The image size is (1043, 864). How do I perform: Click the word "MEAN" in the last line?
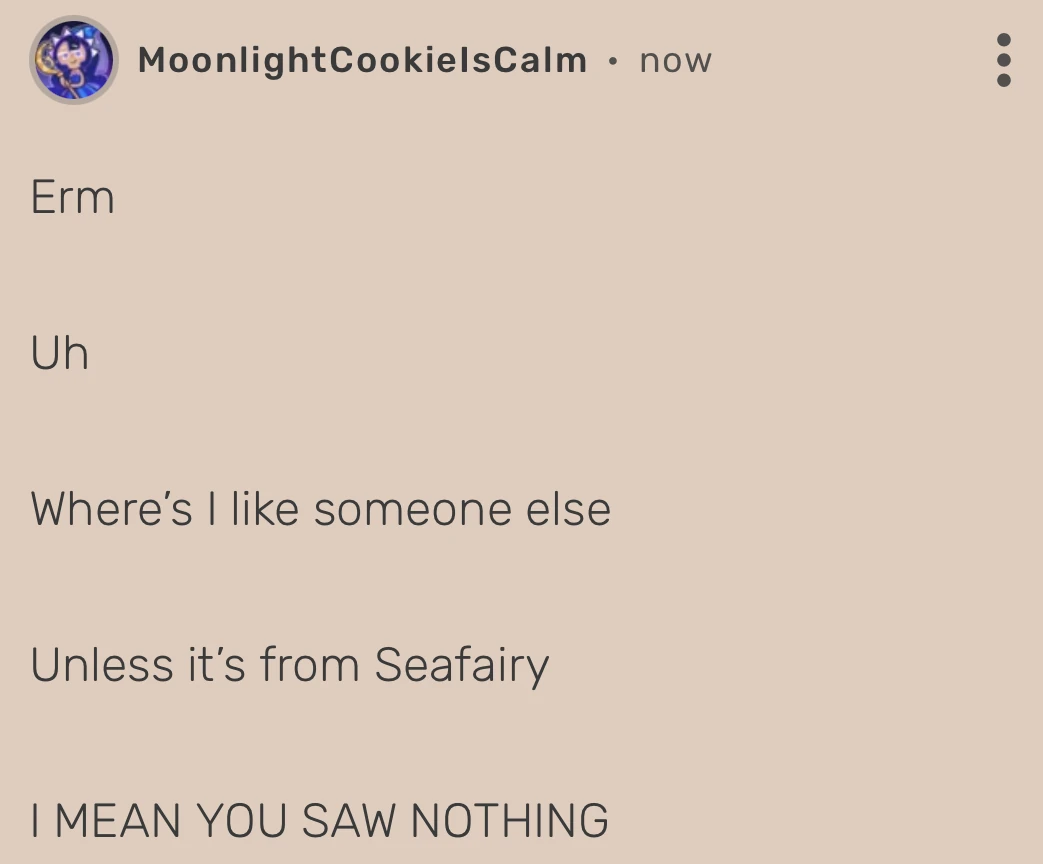point(118,821)
